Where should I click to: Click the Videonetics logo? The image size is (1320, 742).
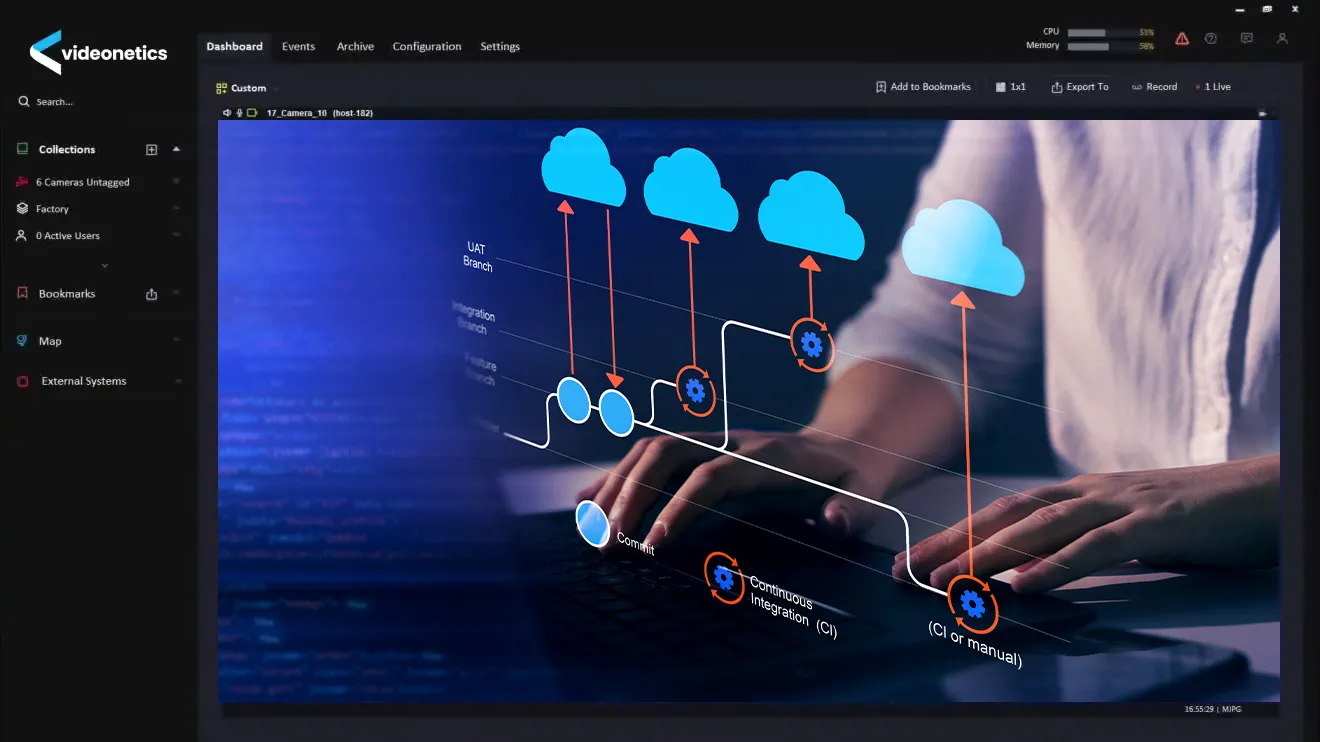98,53
